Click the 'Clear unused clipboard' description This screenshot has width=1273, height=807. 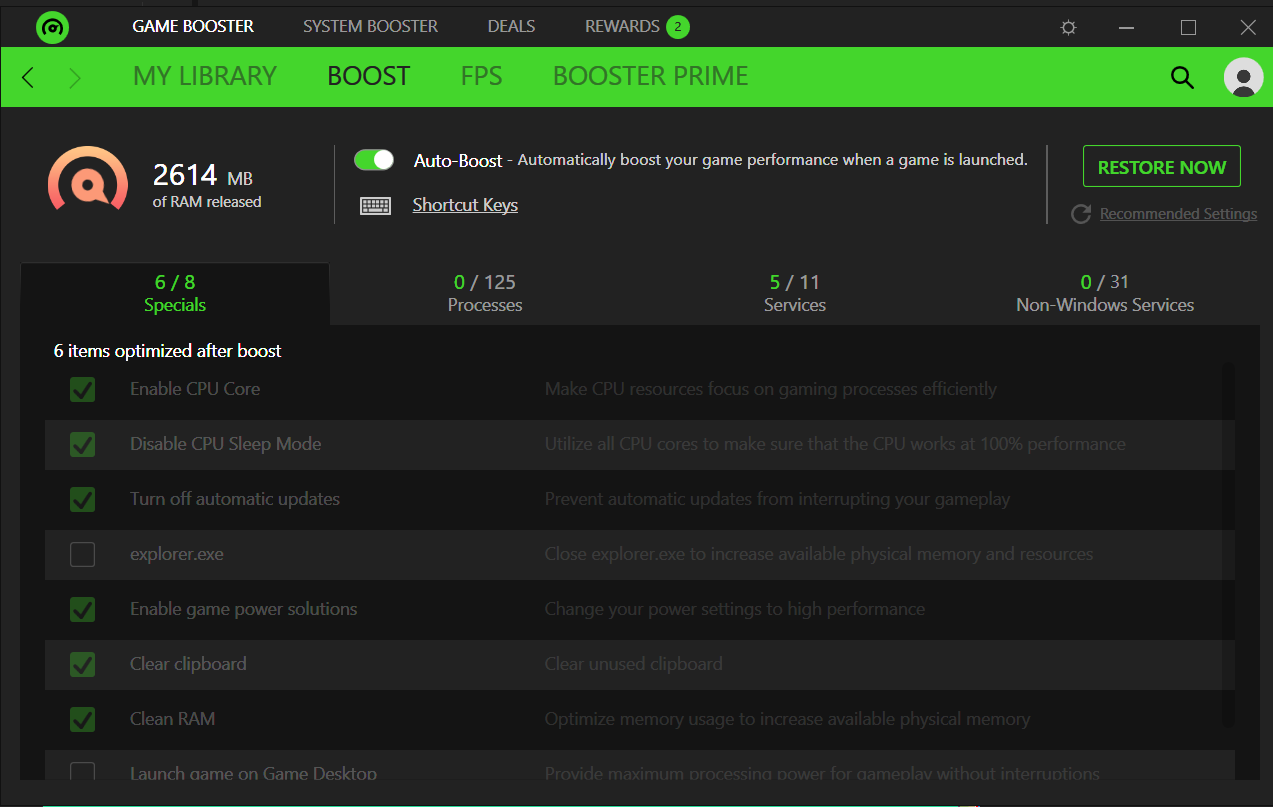pos(633,664)
